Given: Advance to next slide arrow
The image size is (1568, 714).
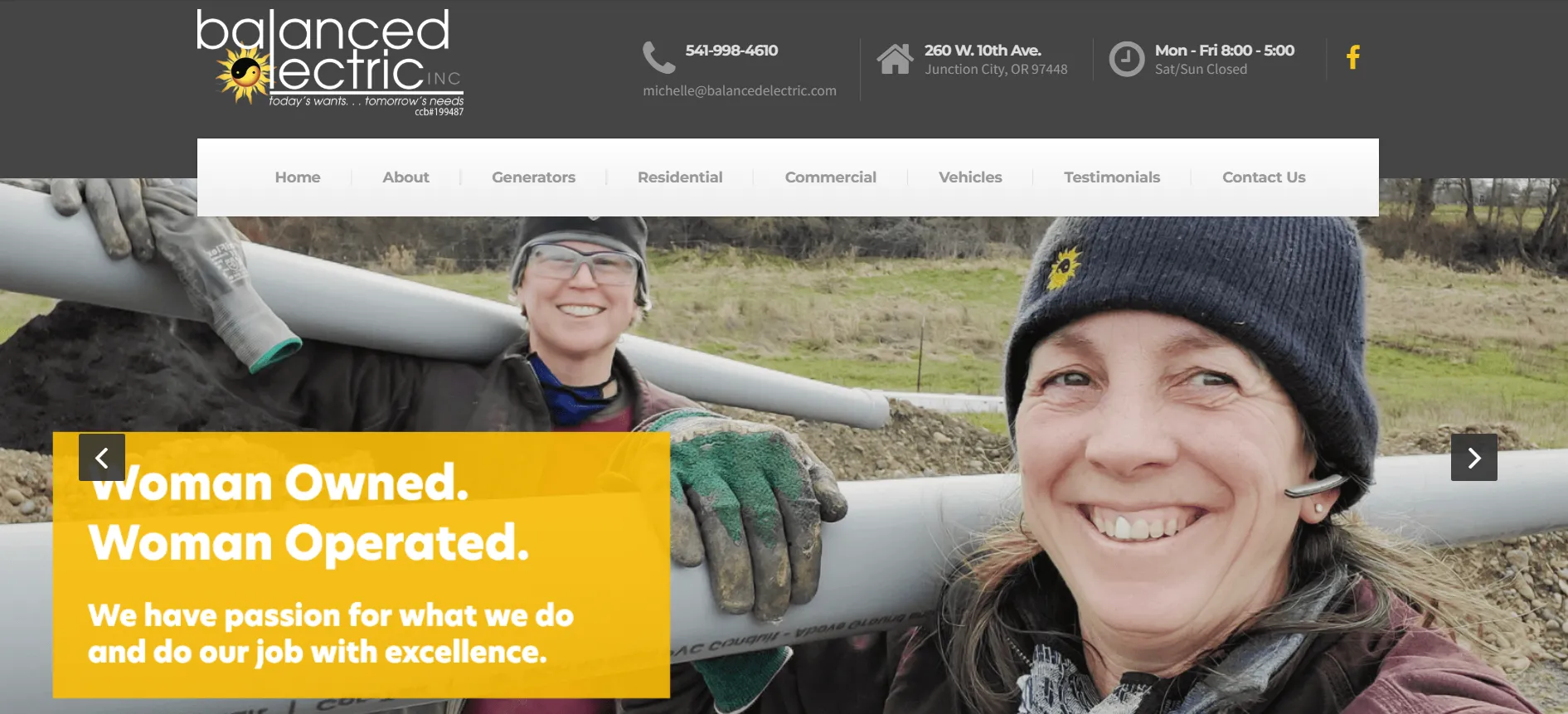Looking at the screenshot, I should 1473,457.
